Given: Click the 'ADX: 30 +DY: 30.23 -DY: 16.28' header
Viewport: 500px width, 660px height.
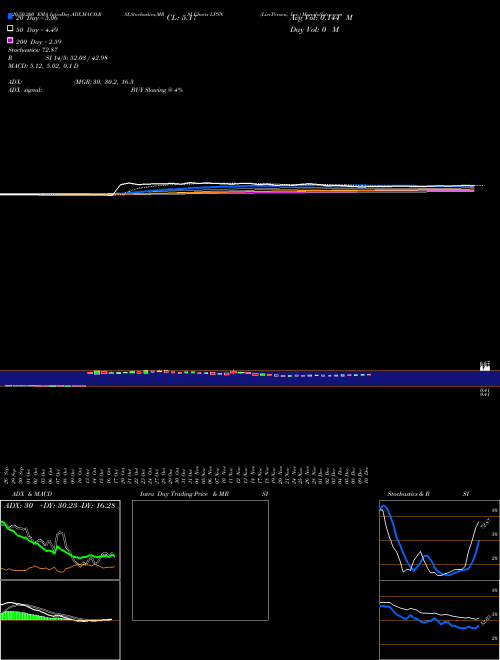Looking at the screenshot, I should tap(60, 505).
